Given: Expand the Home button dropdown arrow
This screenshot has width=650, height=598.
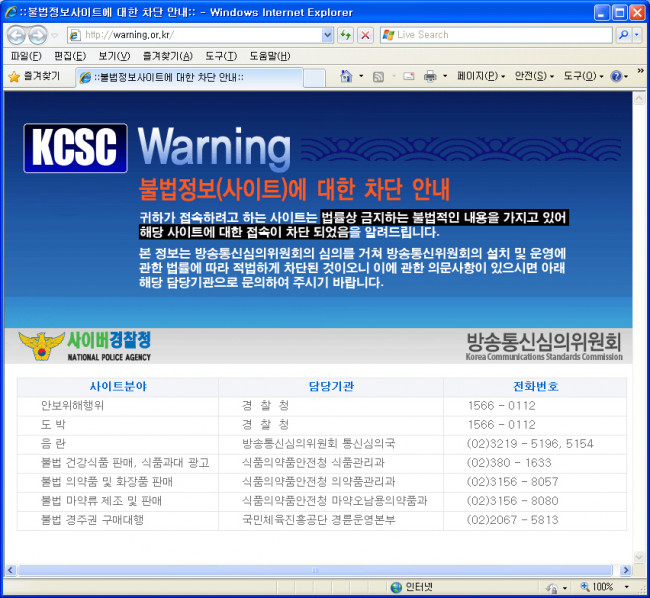Looking at the screenshot, I should [x=361, y=76].
